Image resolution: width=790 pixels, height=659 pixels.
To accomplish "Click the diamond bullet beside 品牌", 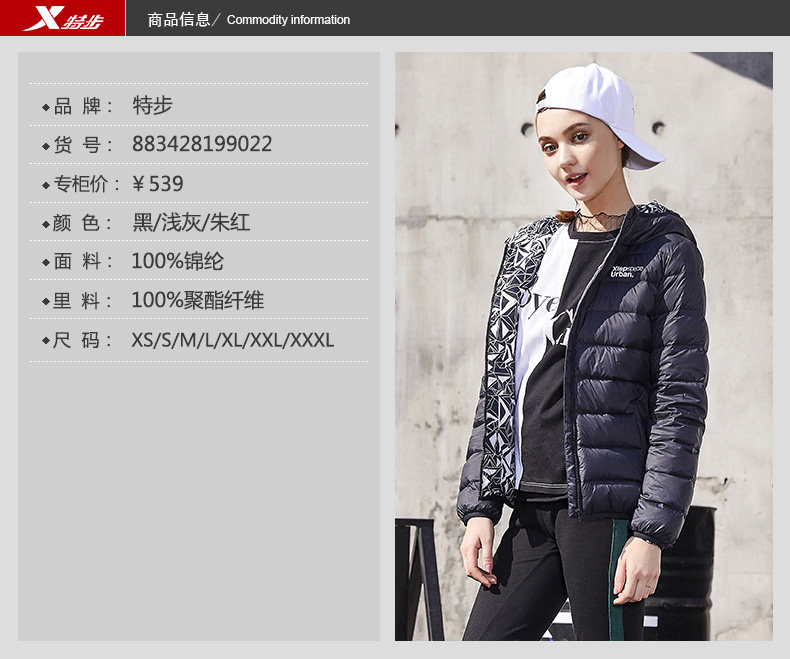I will coord(46,107).
